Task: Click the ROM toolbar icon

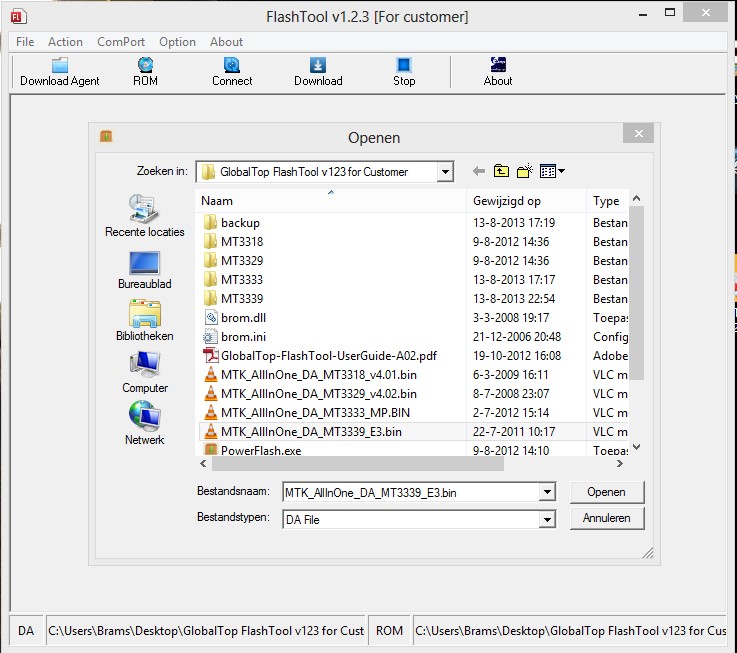Action: click(145, 65)
